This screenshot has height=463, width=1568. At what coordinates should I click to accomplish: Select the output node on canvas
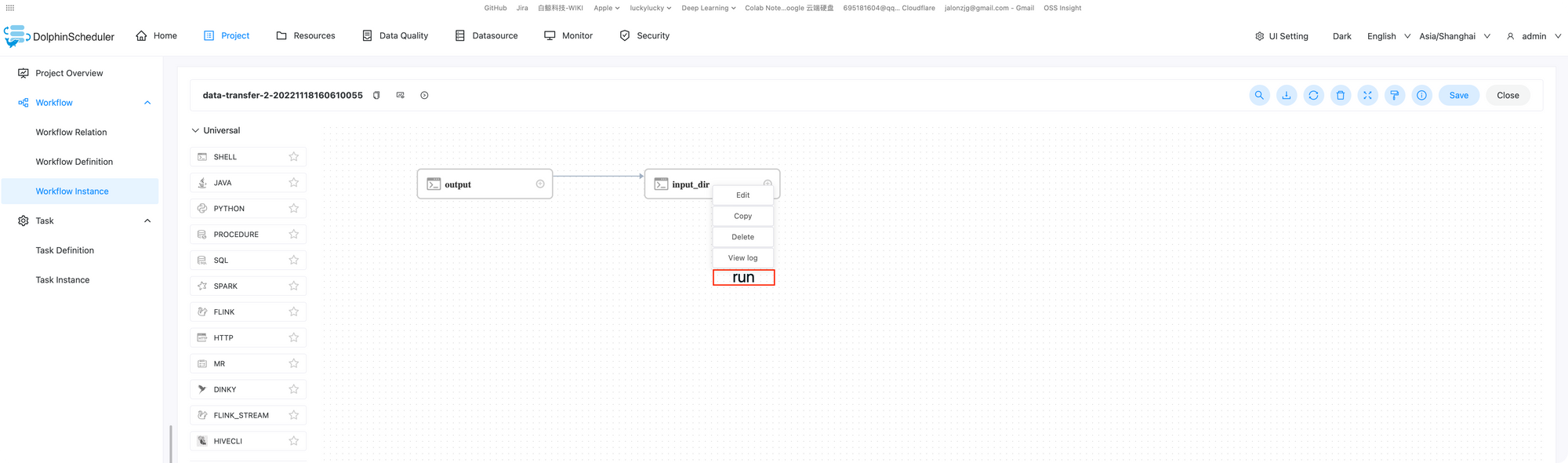click(x=485, y=184)
